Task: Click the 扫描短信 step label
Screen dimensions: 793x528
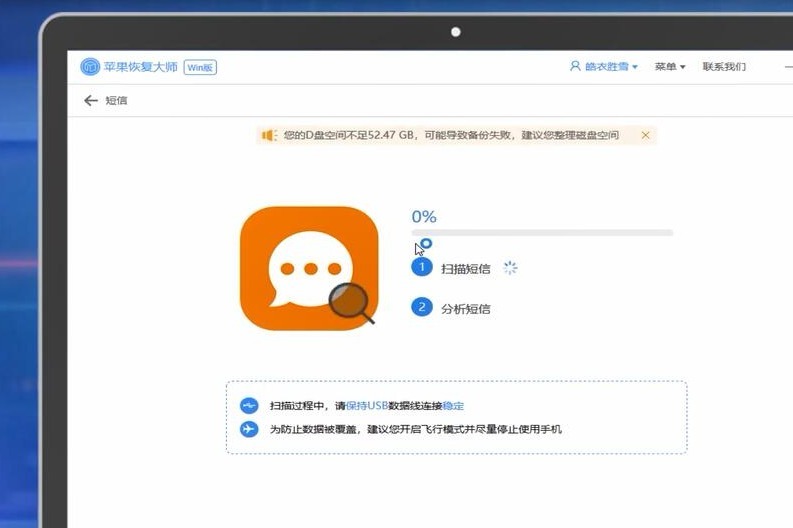Action: pos(466,269)
